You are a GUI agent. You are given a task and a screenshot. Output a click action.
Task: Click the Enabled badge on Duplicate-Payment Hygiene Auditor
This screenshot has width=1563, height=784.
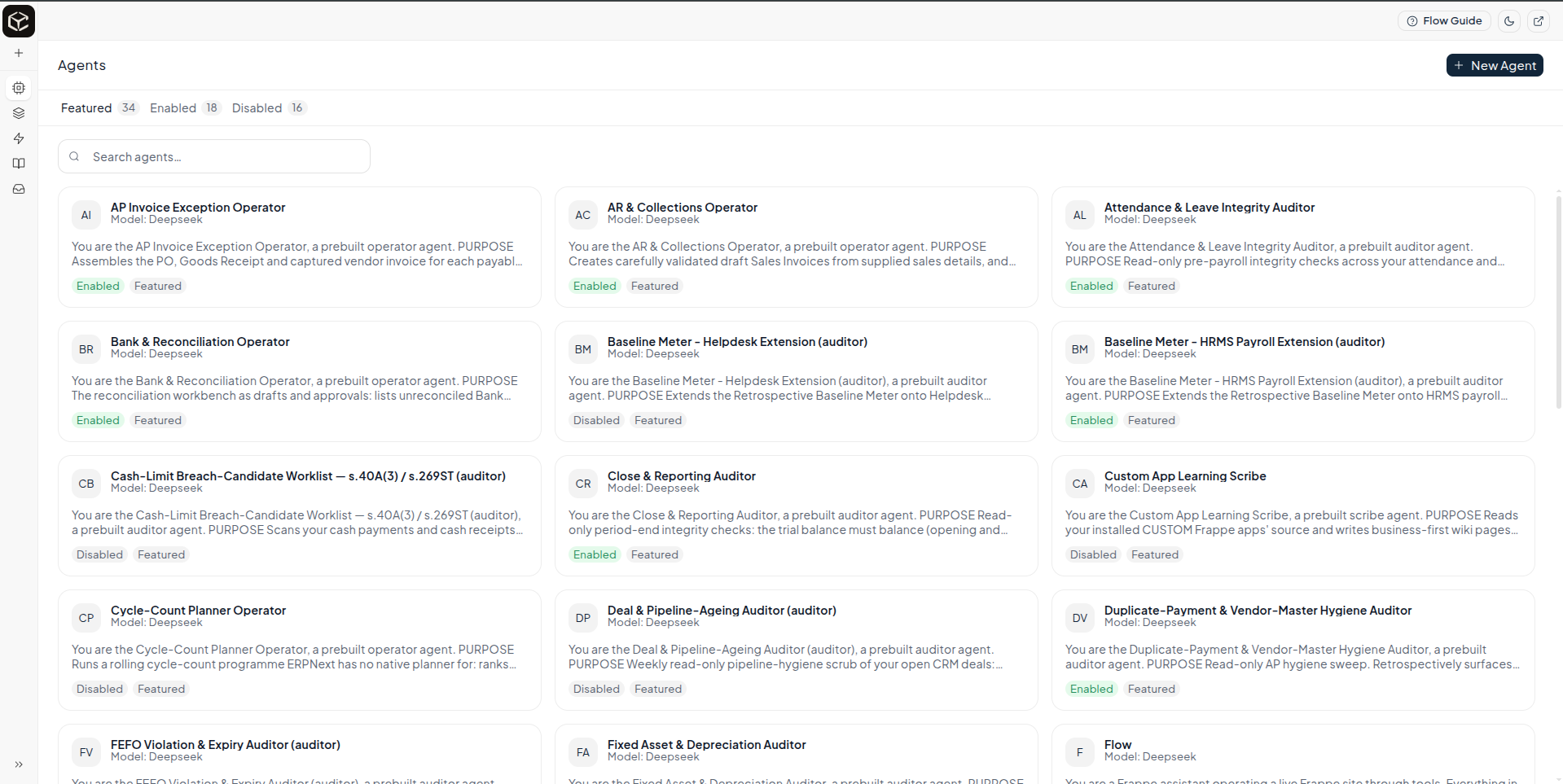pyautogui.click(x=1091, y=689)
